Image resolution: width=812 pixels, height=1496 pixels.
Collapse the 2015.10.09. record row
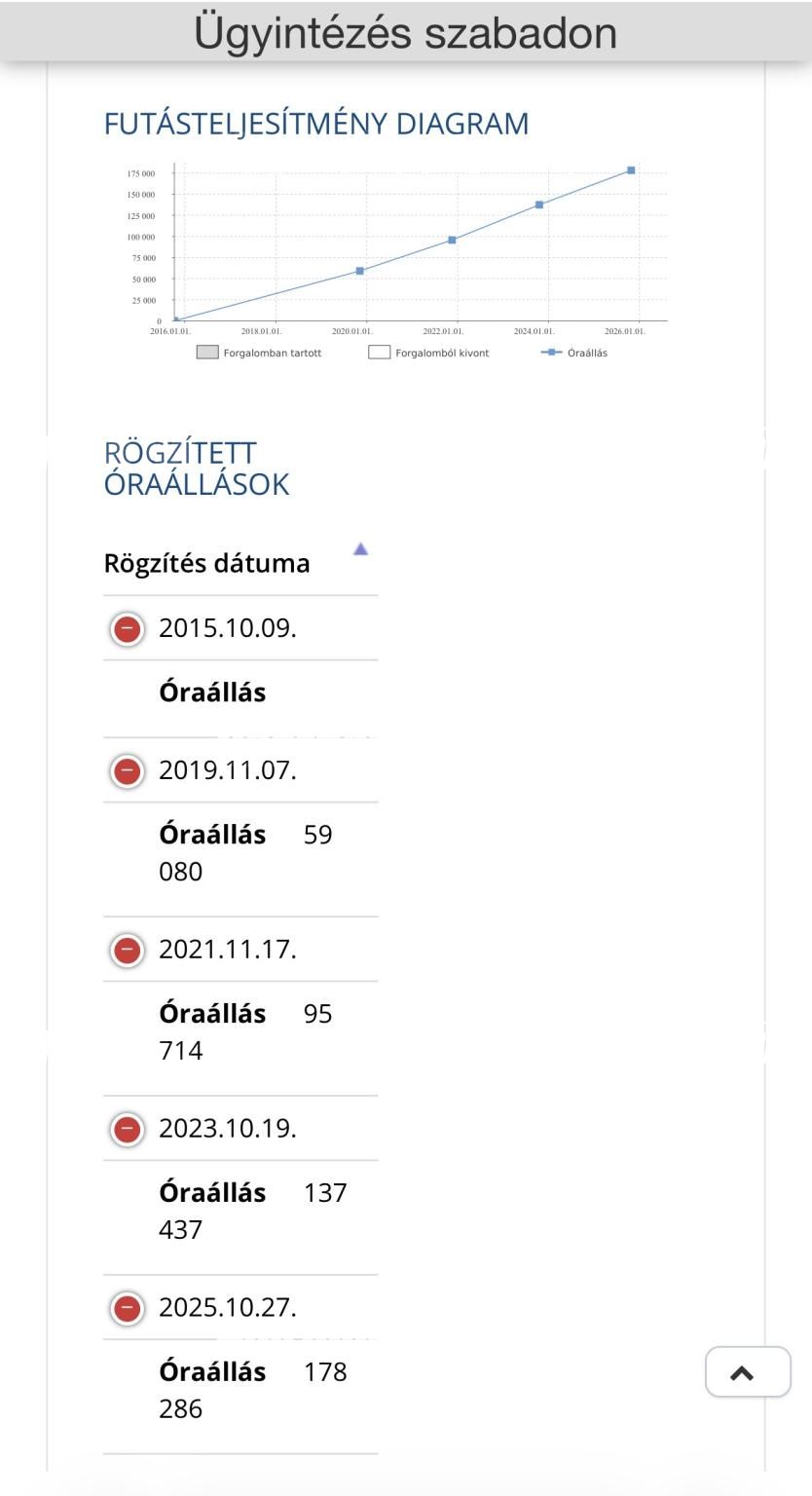(127, 628)
